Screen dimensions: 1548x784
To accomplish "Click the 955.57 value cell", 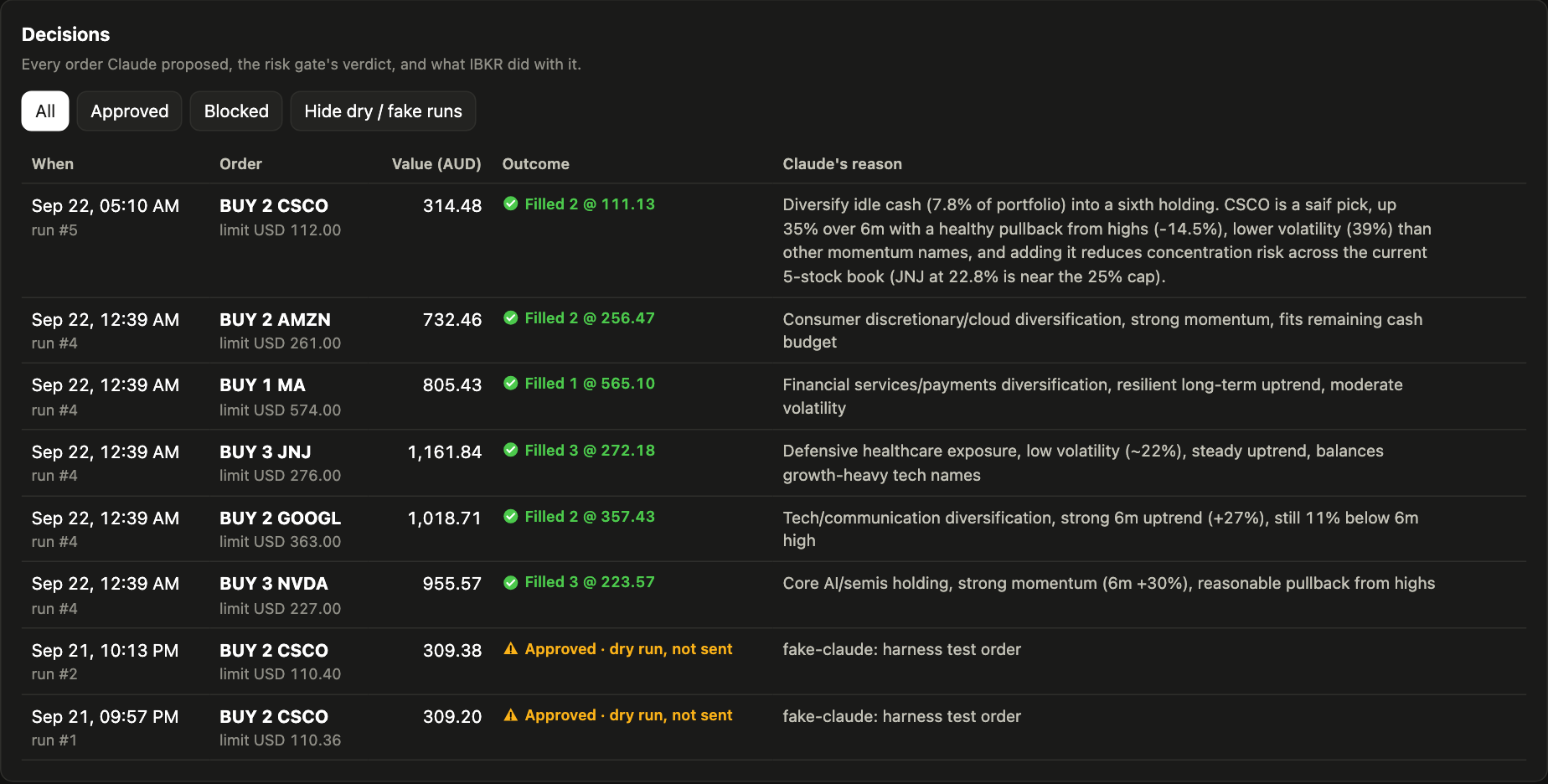I will pyautogui.click(x=452, y=584).
